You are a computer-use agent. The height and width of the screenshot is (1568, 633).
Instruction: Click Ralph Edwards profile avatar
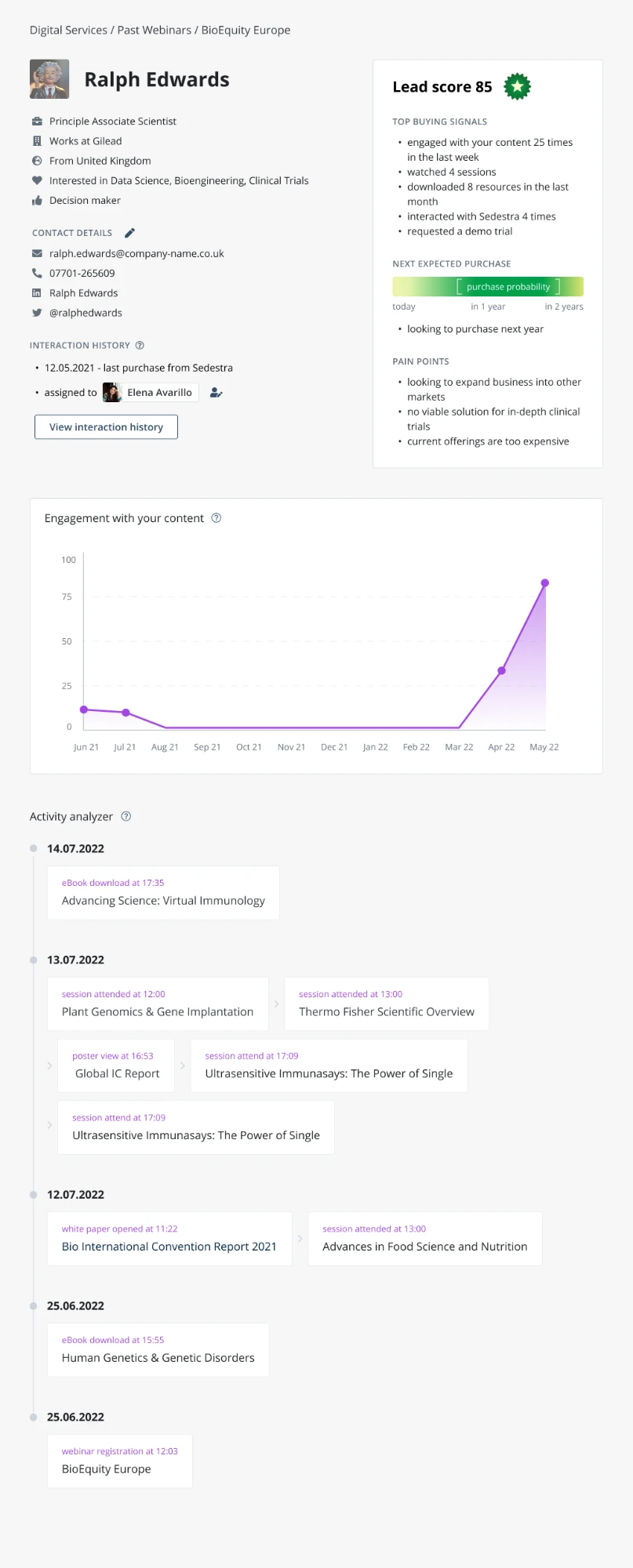49,79
